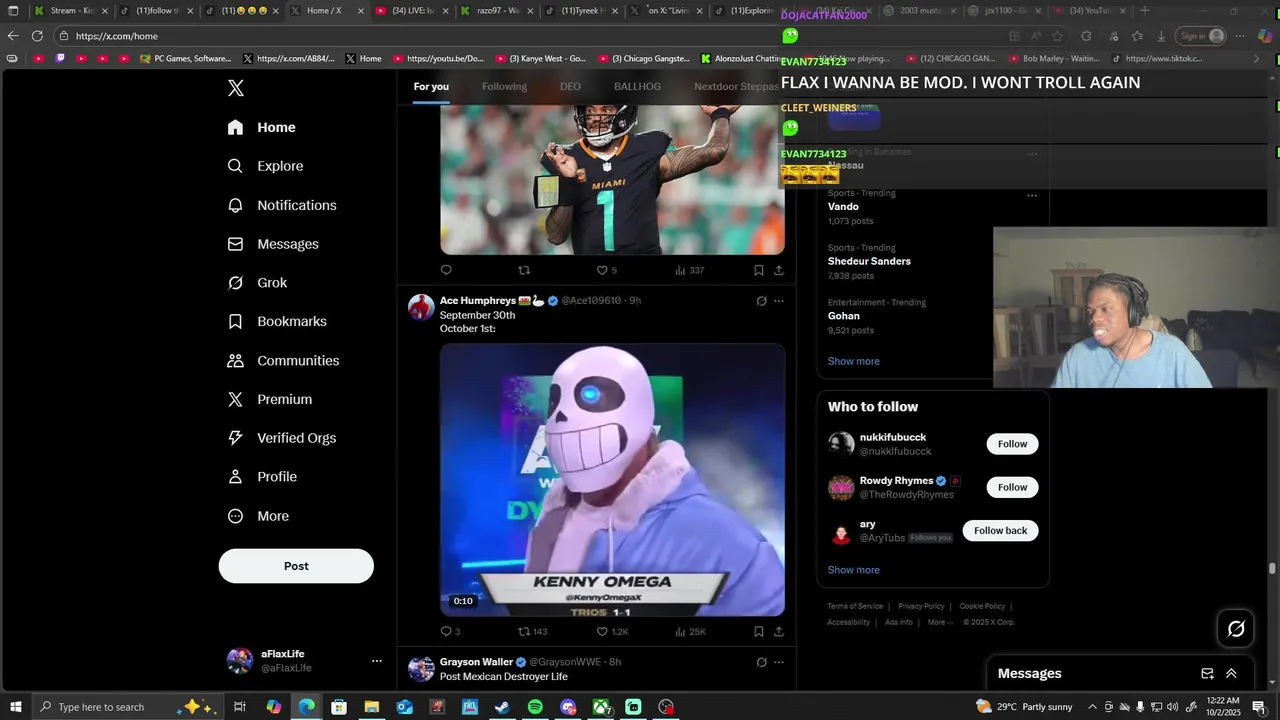Screen dimensions: 1280x720
Task: Reply to Ace Humphreys post with 3 replies
Action: [450, 632]
